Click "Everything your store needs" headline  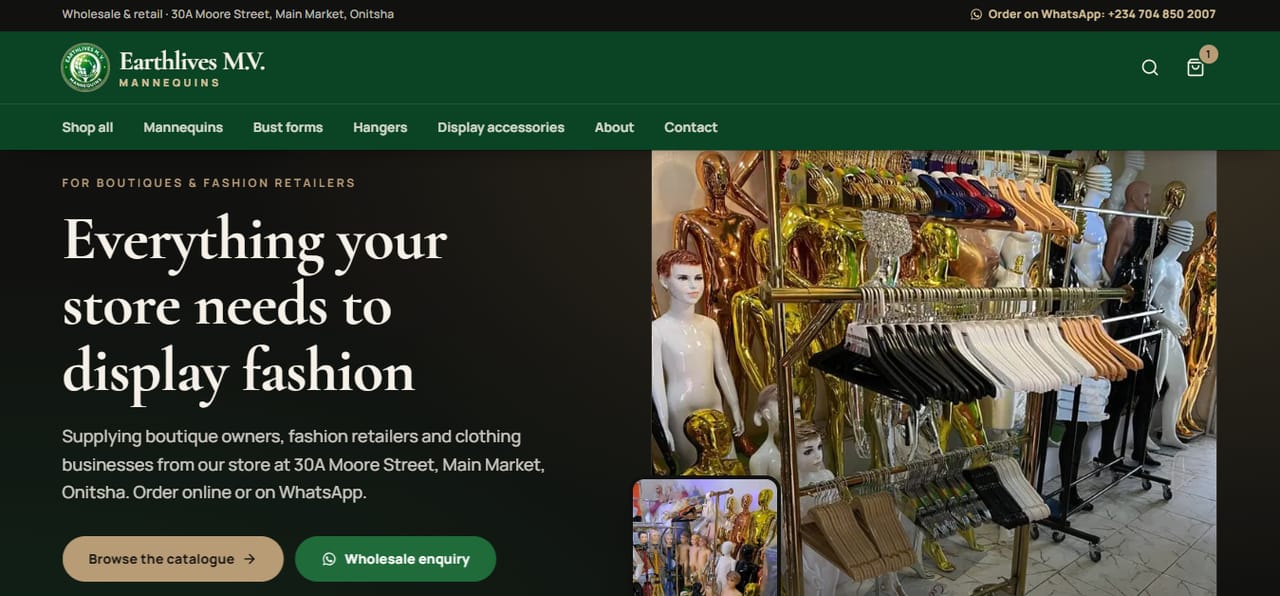[x=255, y=305]
